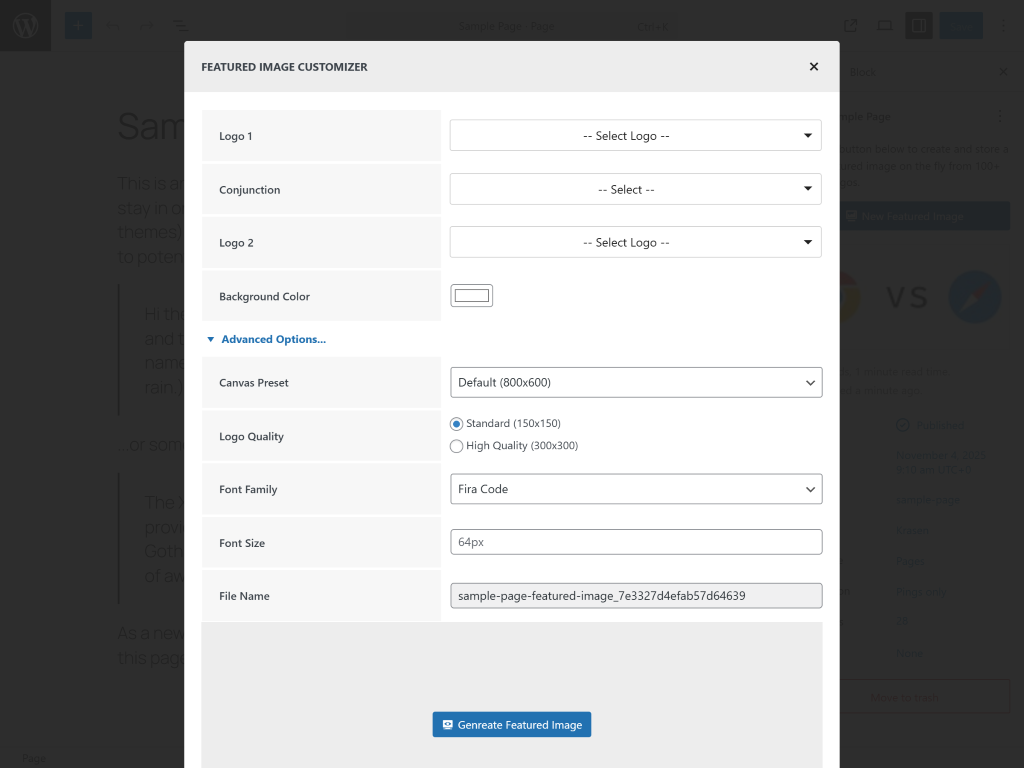The image size is (1024, 768).
Task: Click the View Page external link icon
Action: point(850,26)
